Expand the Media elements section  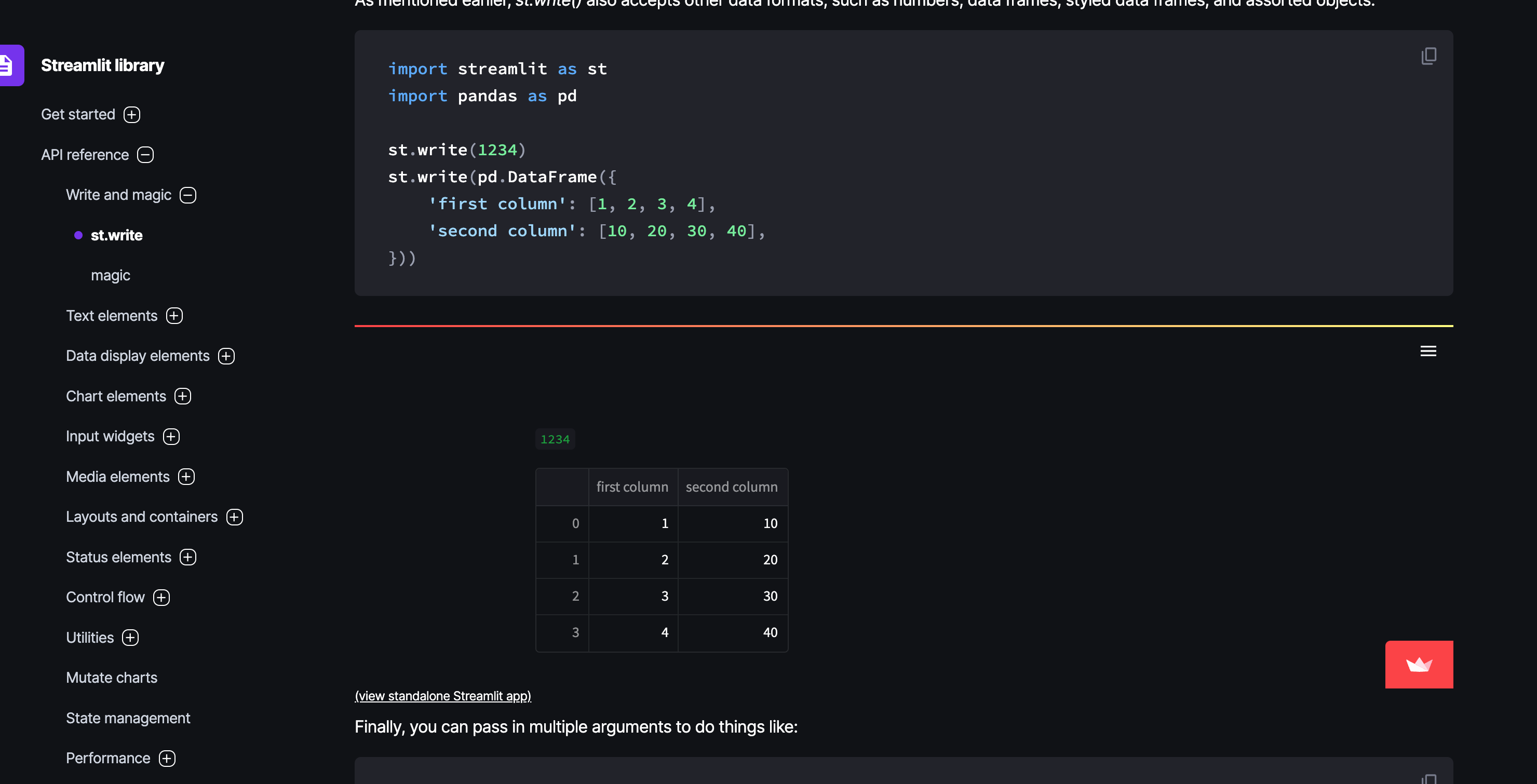point(186,477)
